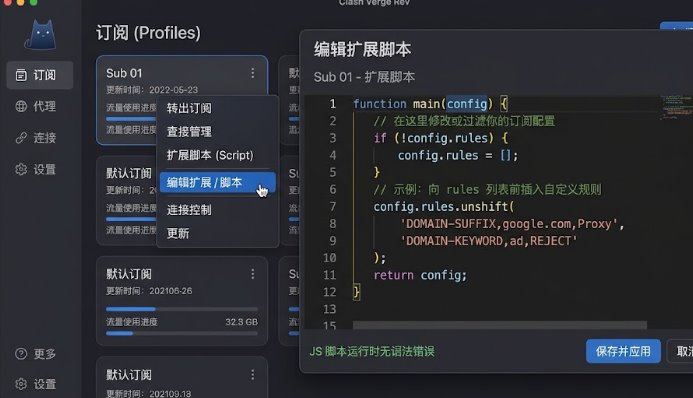Open the 更多 sidebar item
Viewport: 693px width, 398px height.
click(40, 353)
